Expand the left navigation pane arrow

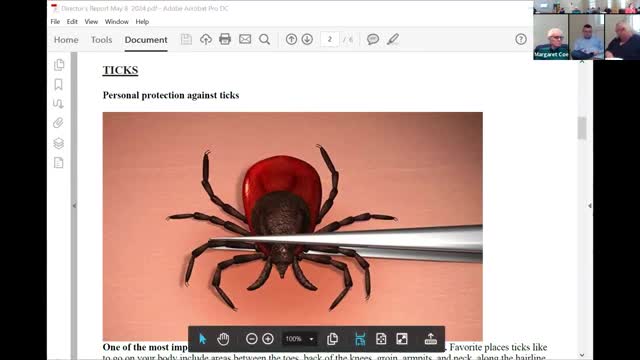pos(74,206)
